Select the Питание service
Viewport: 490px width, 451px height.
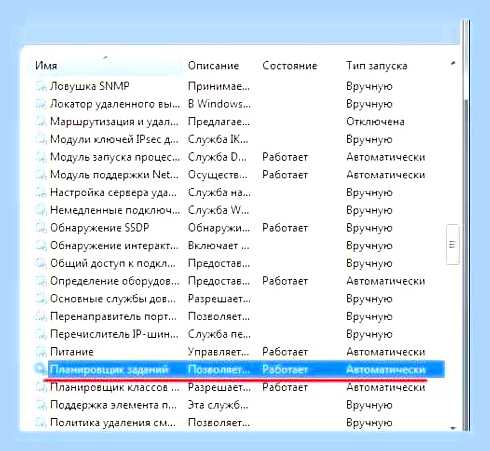click(x=72, y=352)
